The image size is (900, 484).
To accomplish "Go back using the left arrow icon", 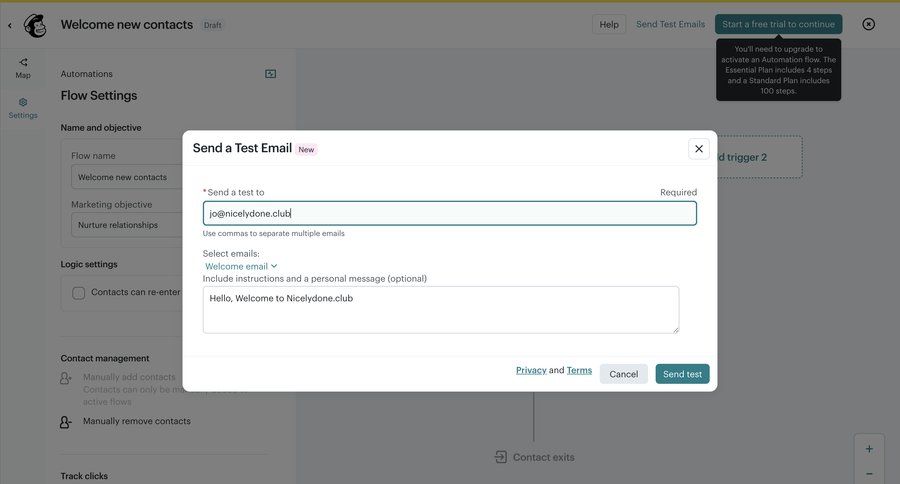I will click(10, 25).
